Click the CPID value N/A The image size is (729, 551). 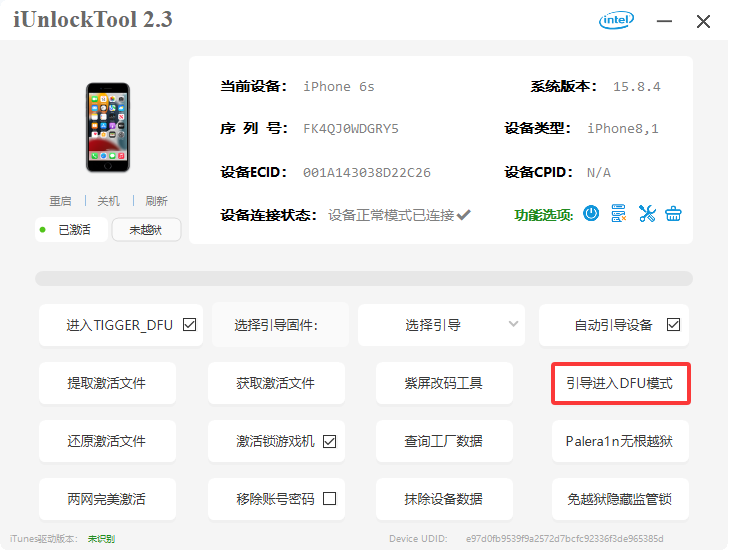click(599, 173)
